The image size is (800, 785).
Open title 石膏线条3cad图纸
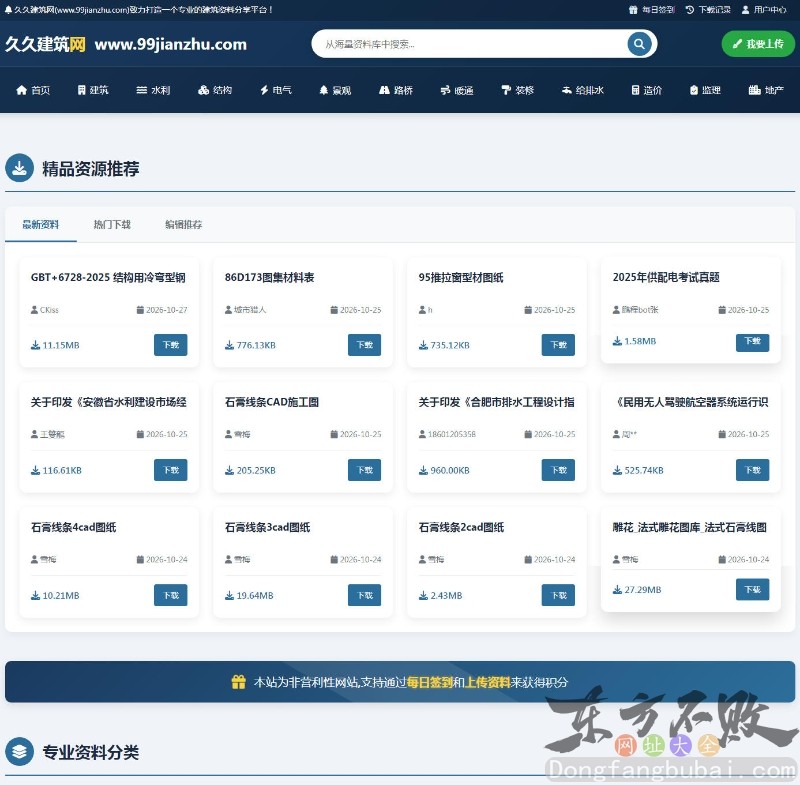[x=267, y=527]
